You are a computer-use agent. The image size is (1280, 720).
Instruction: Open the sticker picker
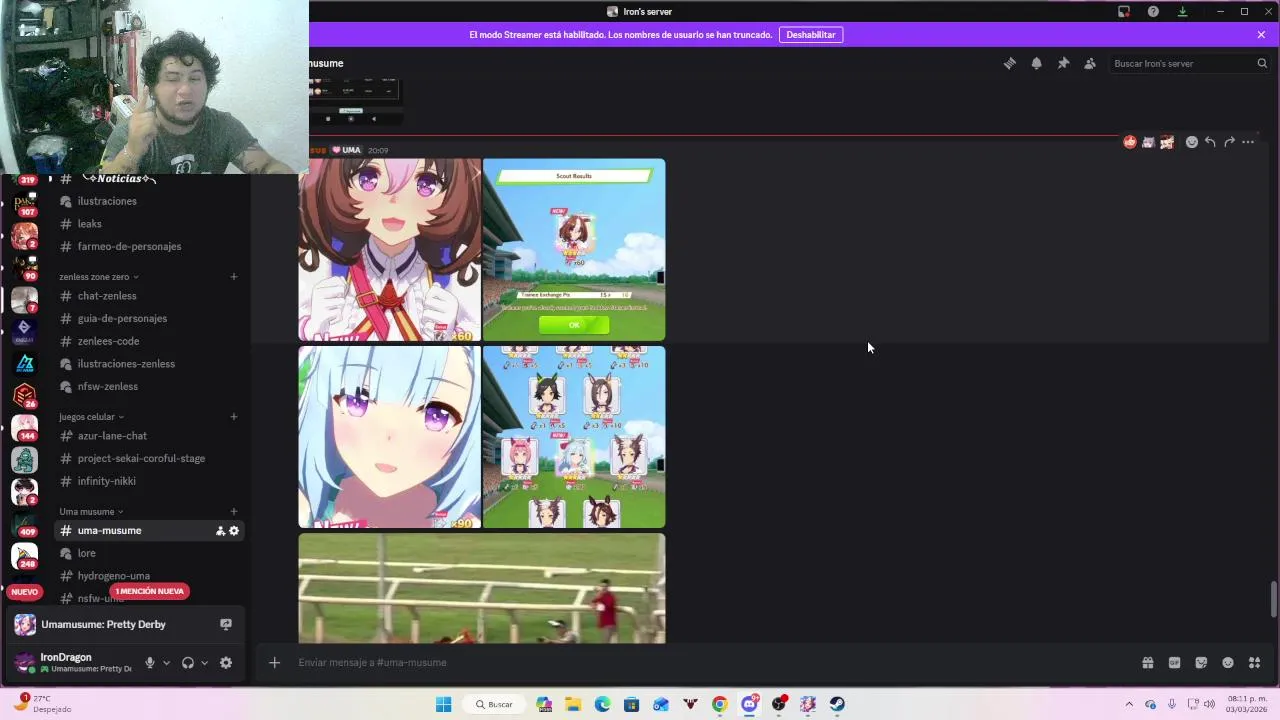(x=1201, y=662)
